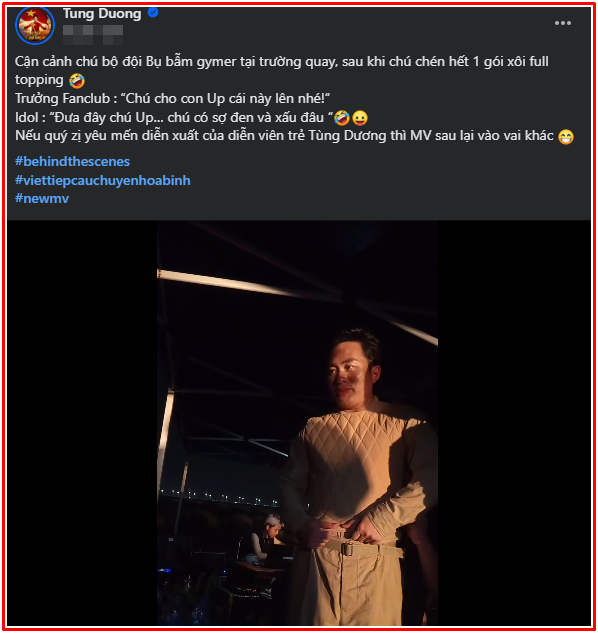
Task: Click the blue verified badge icon
Action: 153,13
